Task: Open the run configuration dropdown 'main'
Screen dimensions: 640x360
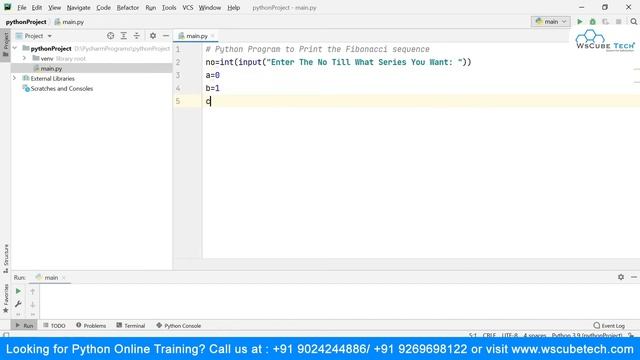Action: (x=551, y=22)
